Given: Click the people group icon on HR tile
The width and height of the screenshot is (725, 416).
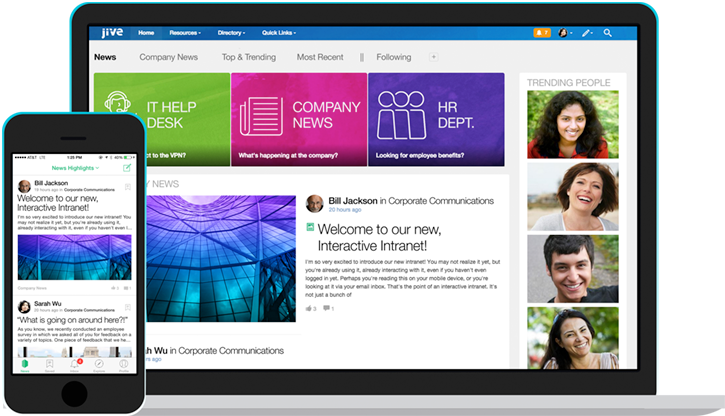Looking at the screenshot, I should [401, 115].
